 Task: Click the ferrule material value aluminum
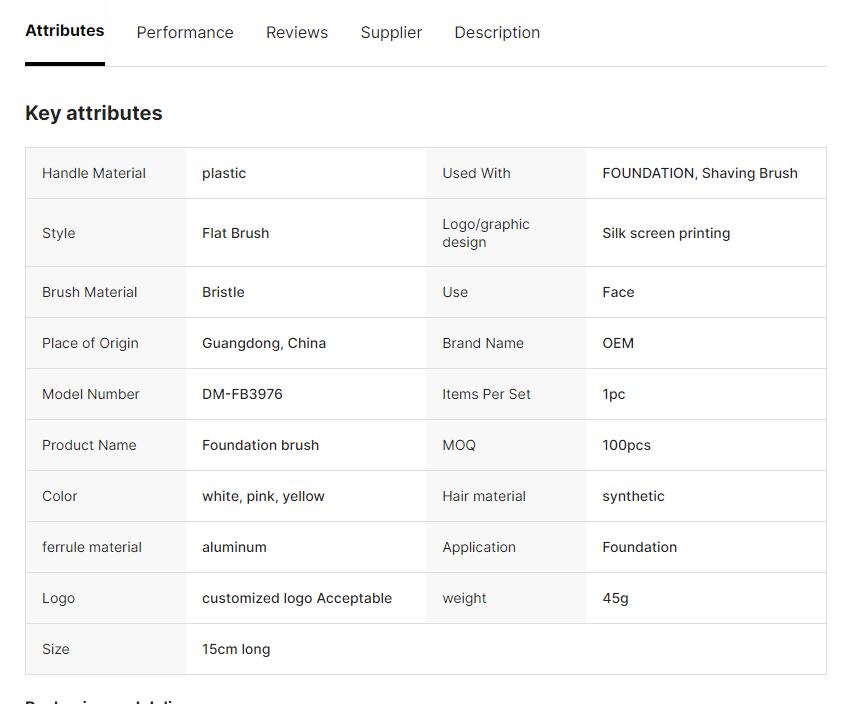[x=234, y=547]
